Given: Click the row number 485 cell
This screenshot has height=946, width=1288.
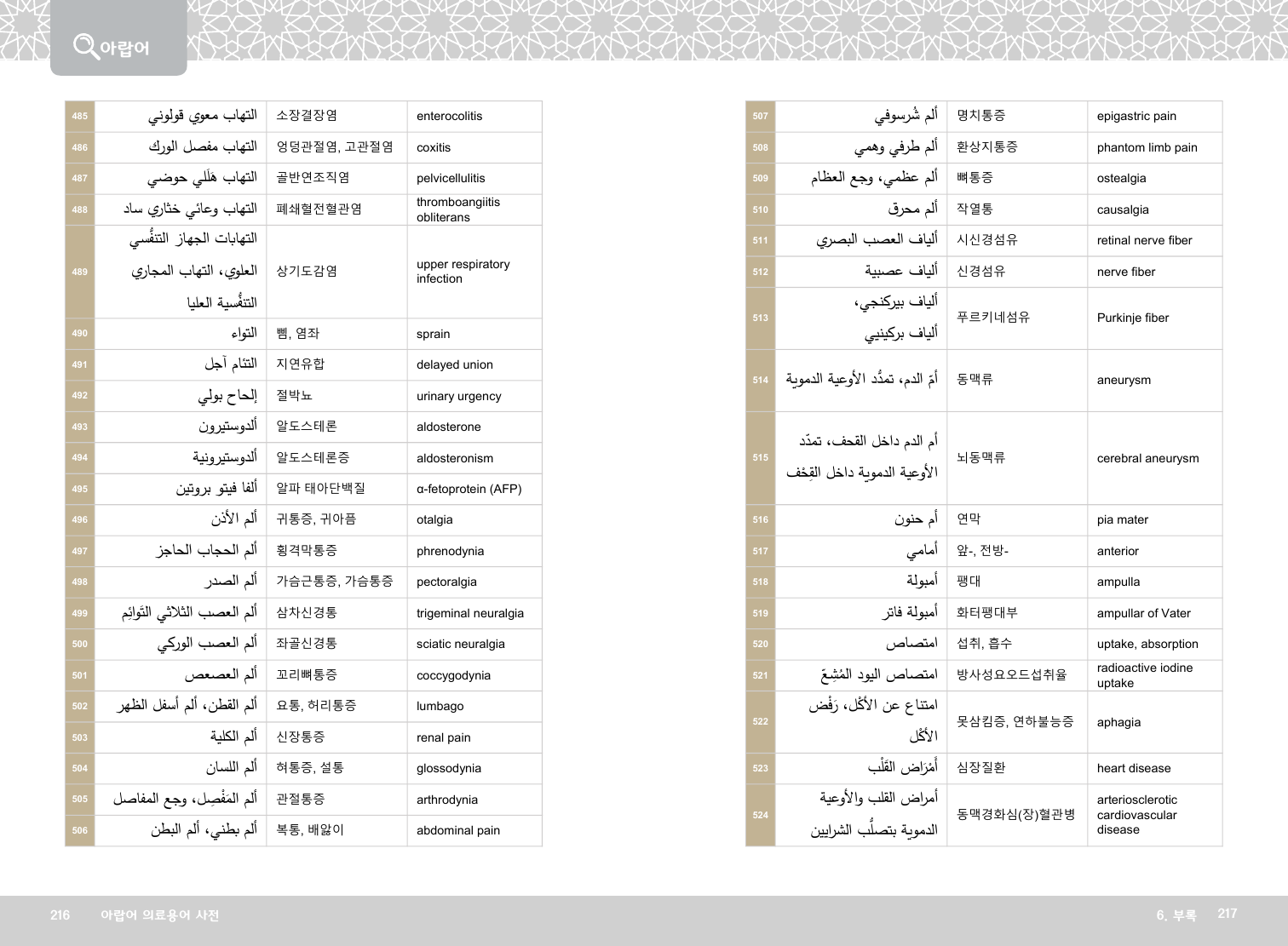Looking at the screenshot, I should tap(80, 117).
